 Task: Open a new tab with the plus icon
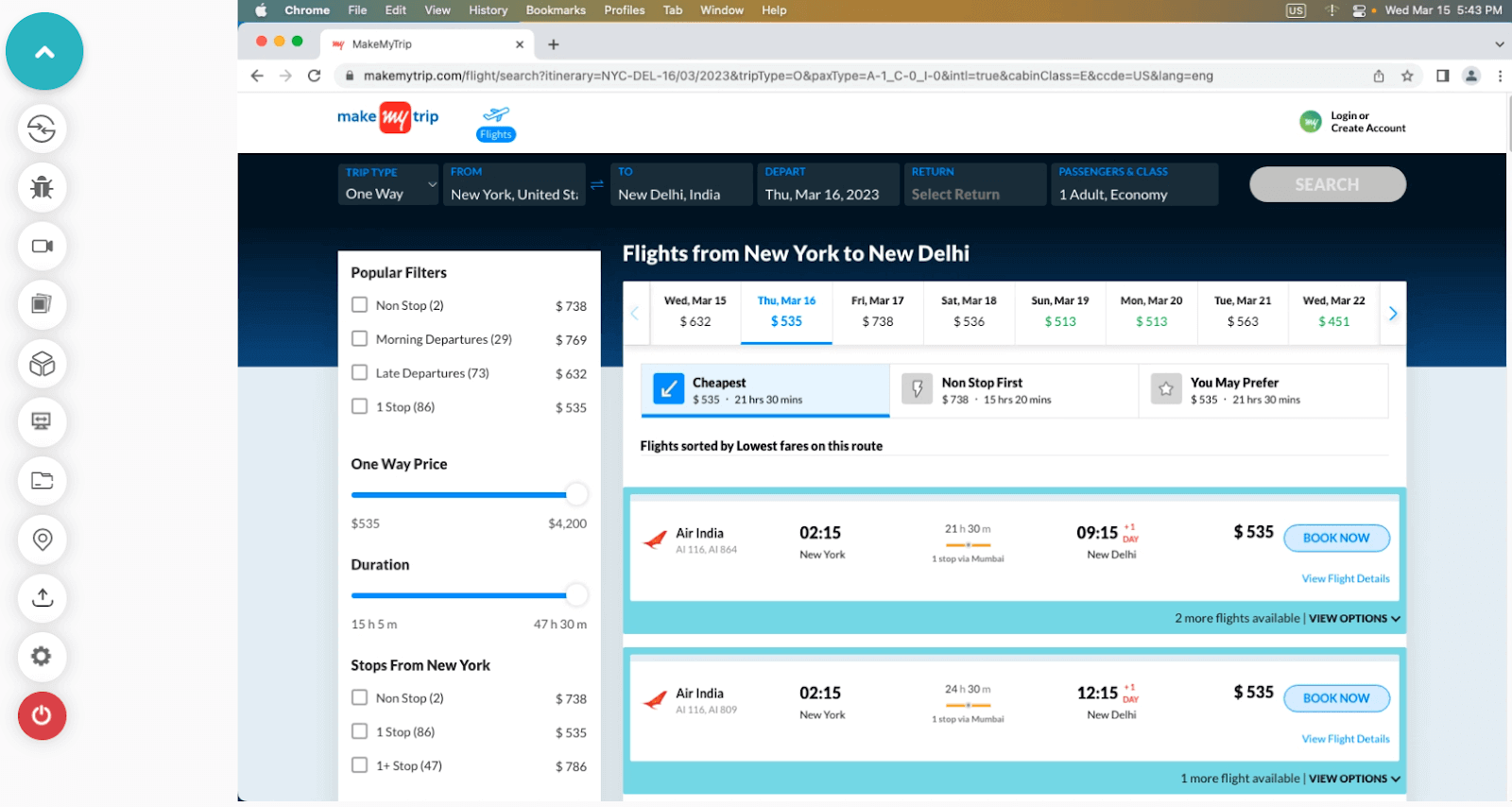(x=554, y=44)
